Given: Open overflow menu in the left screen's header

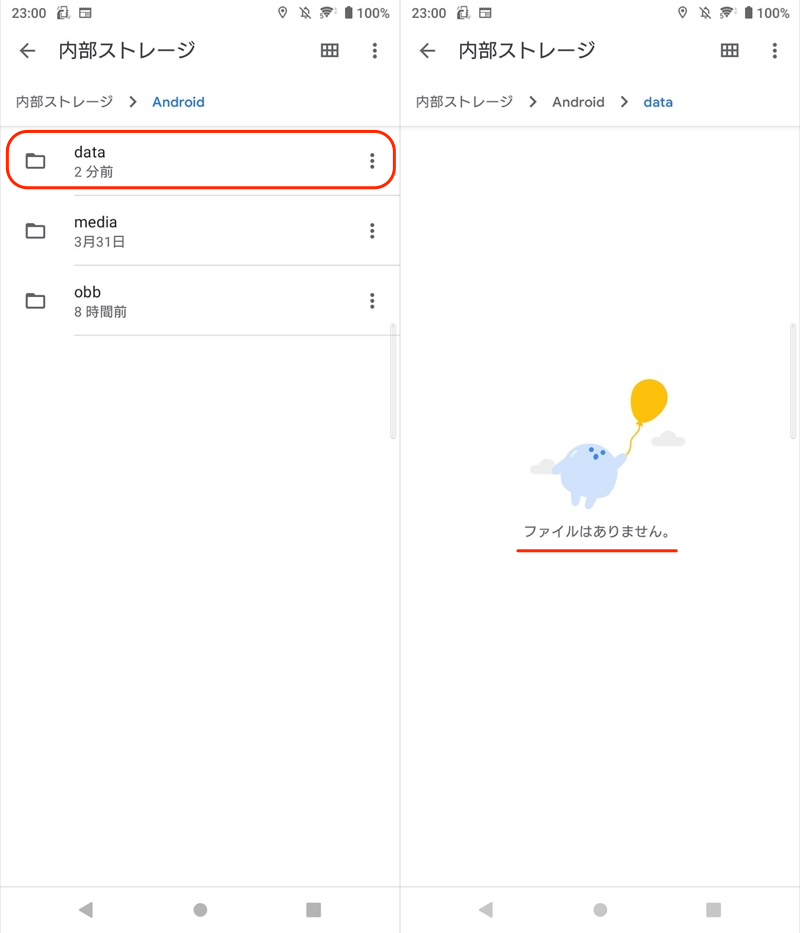Looking at the screenshot, I should [x=375, y=51].
